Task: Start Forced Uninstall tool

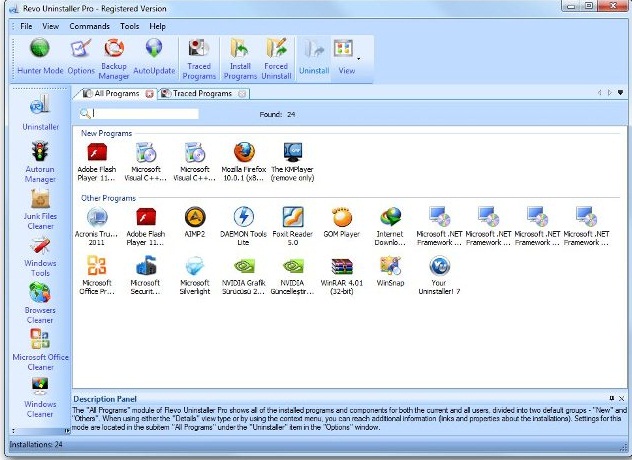Action: tap(276, 59)
